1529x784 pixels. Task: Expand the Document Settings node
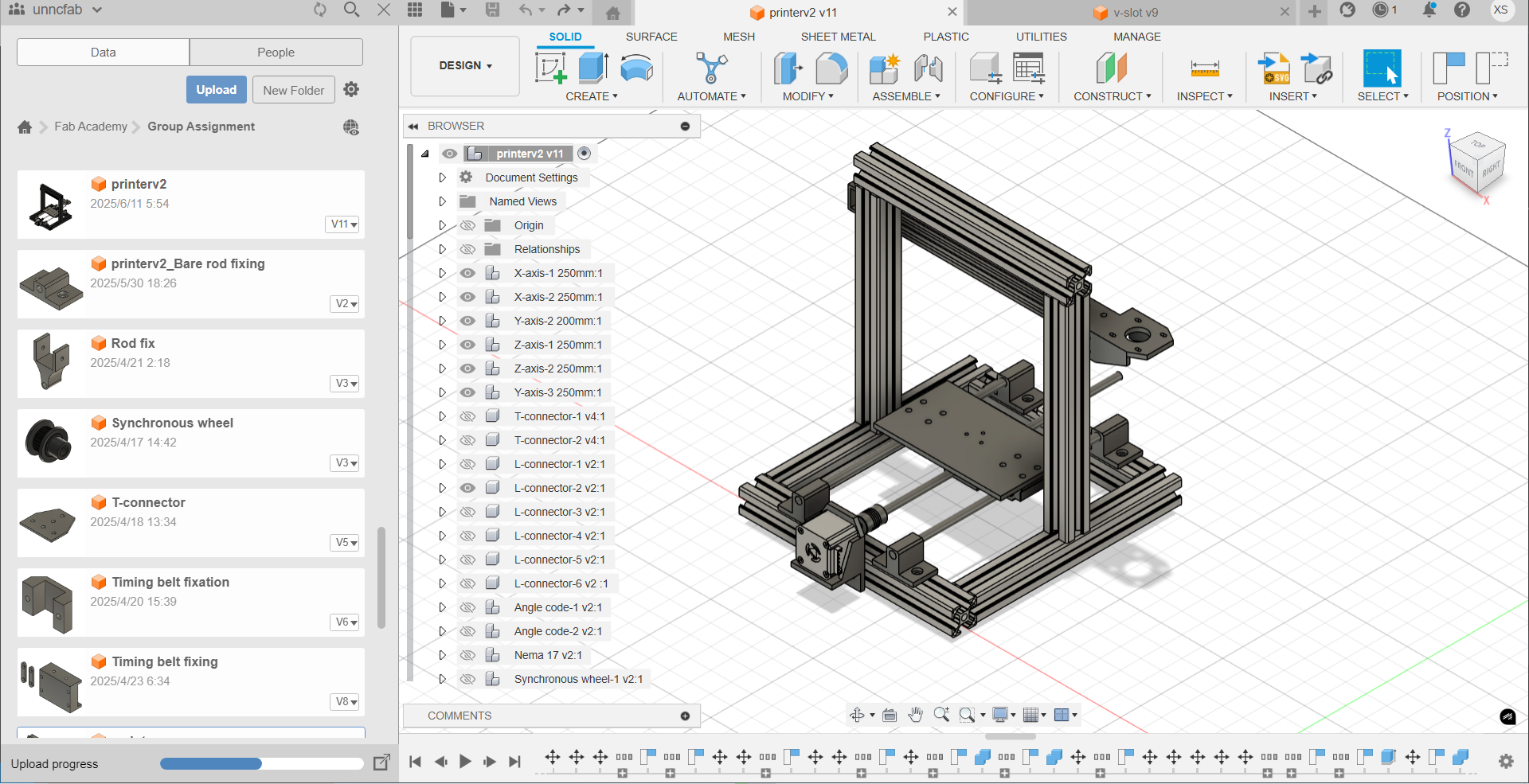click(443, 177)
